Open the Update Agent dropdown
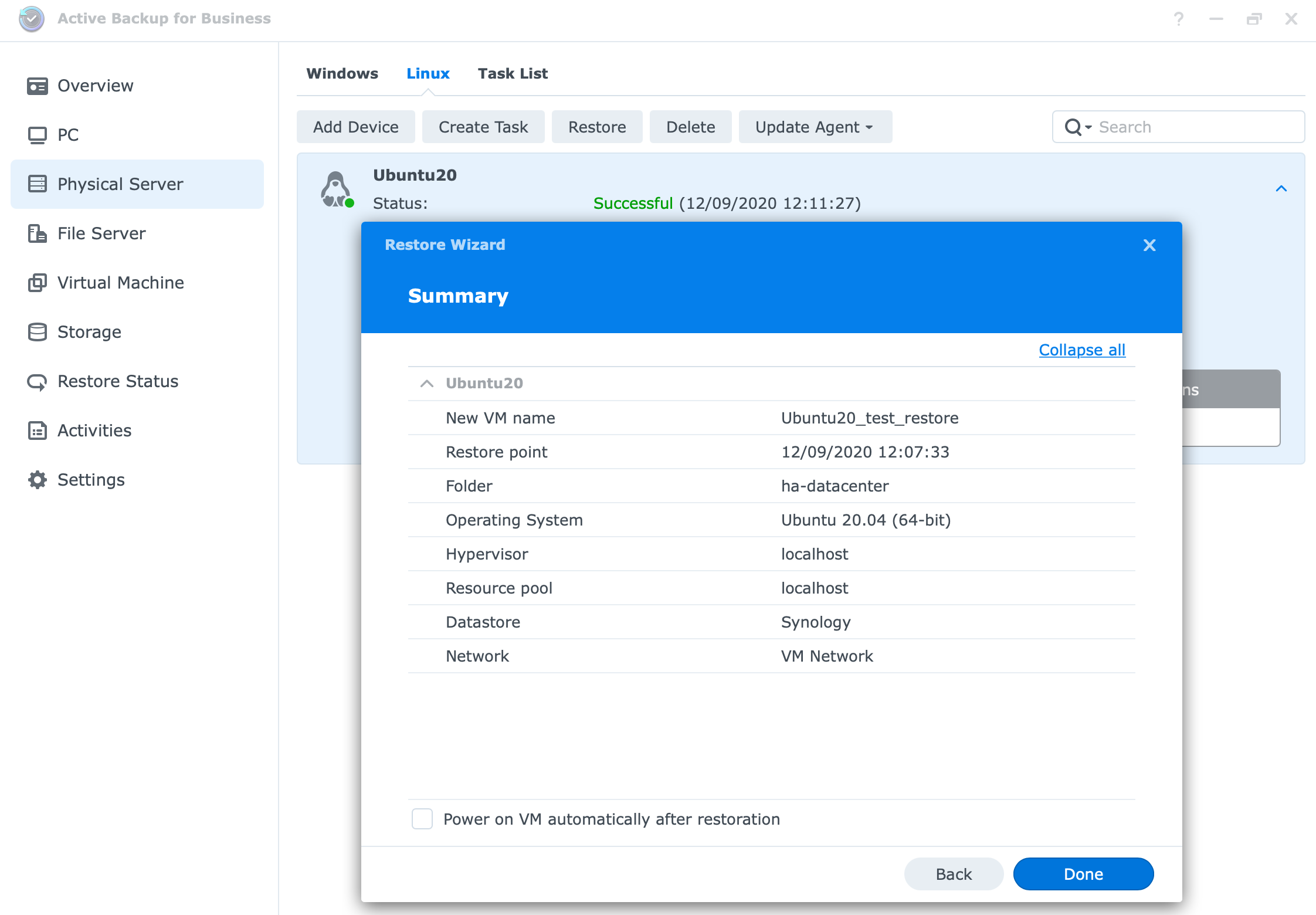This screenshot has width=1316, height=915. 815,127
